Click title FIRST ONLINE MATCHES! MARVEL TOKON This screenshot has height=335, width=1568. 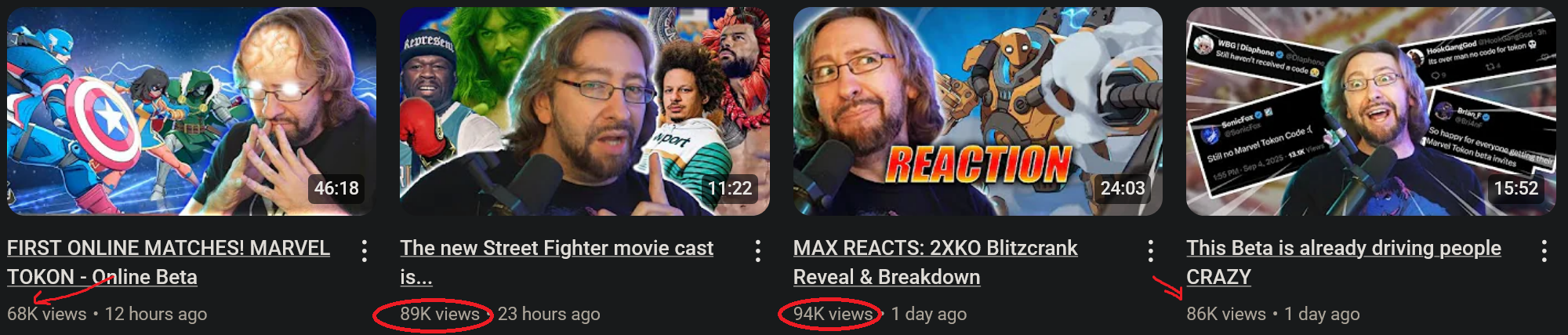169,262
